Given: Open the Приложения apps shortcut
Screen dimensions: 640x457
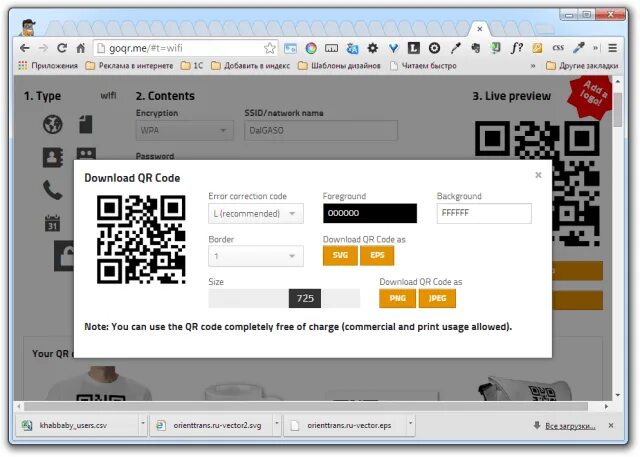Looking at the screenshot, I should [x=48, y=66].
